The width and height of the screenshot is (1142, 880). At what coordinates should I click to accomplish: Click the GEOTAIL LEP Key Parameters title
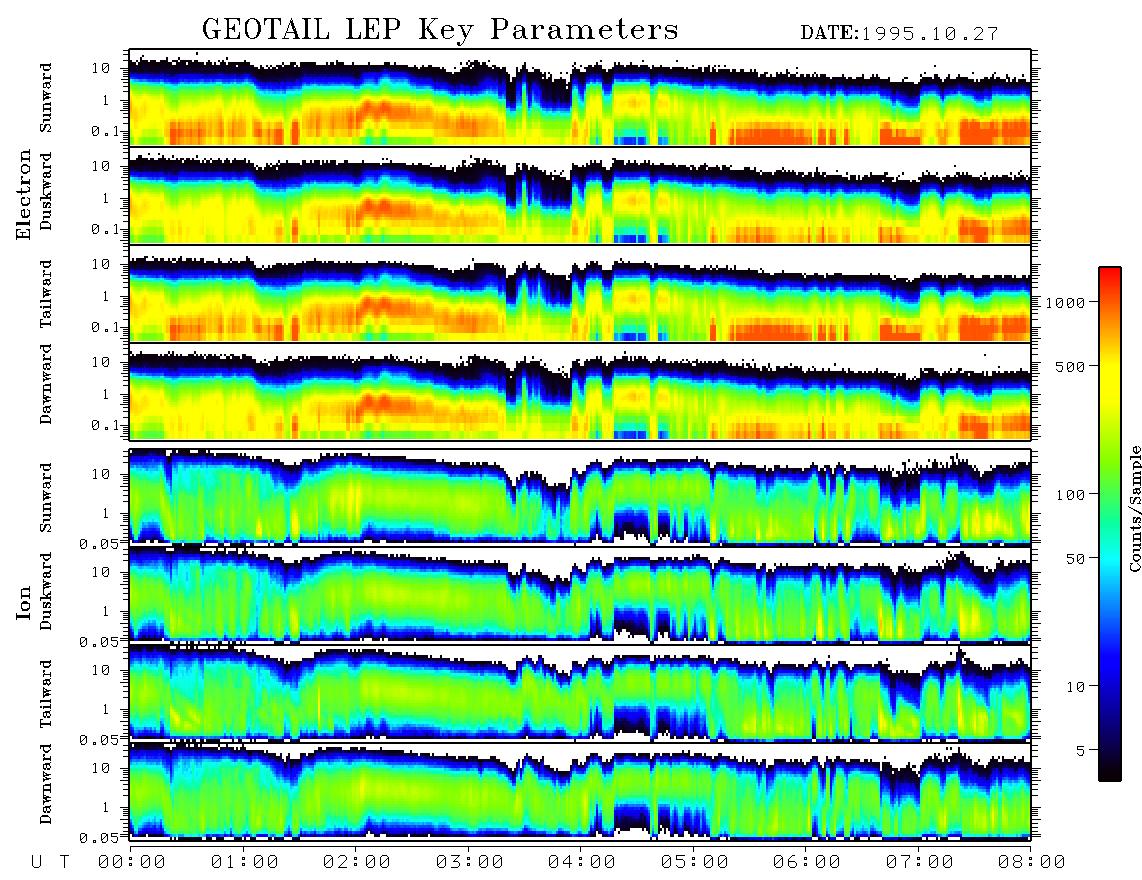tap(440, 30)
